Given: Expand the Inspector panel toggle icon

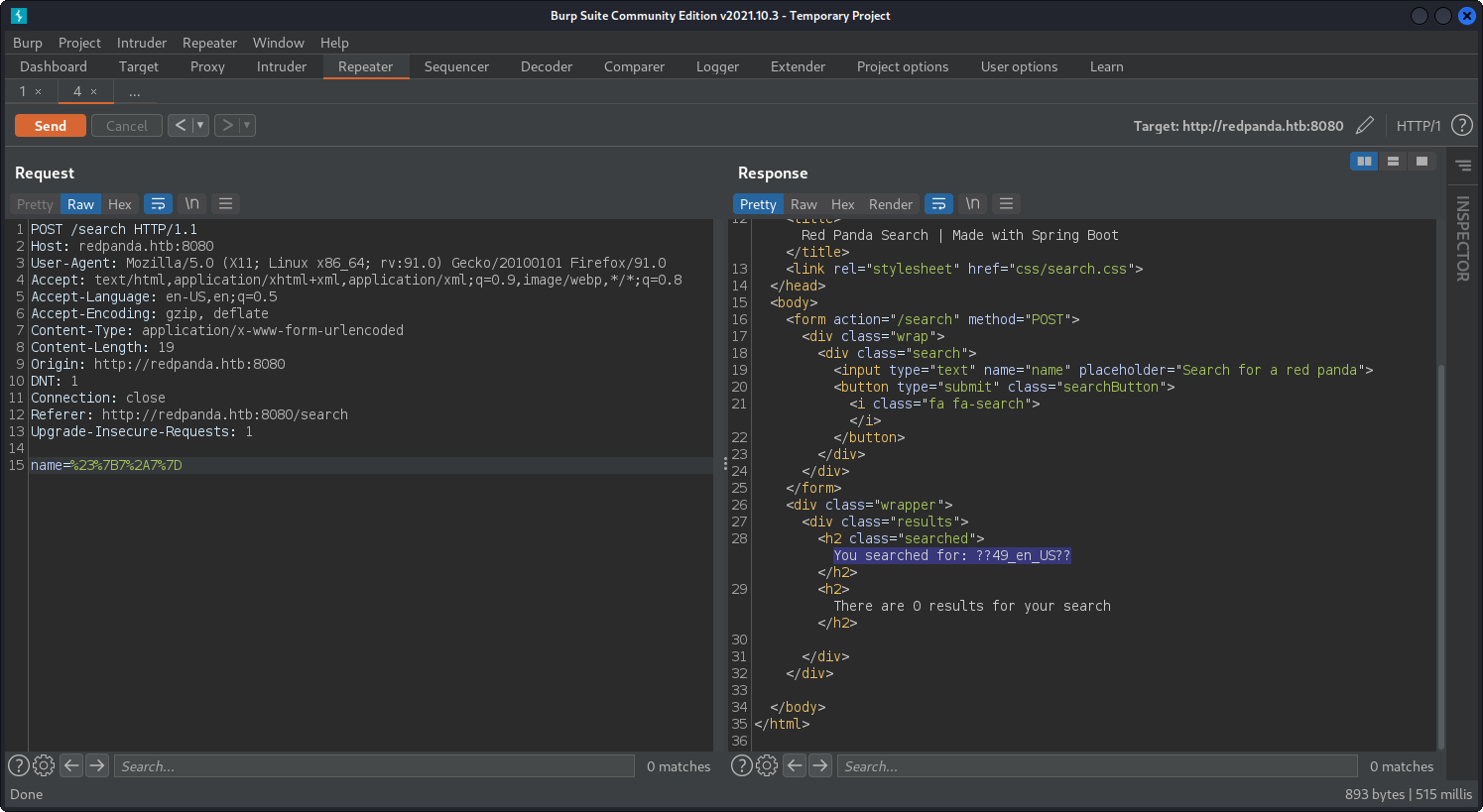Looking at the screenshot, I should point(1463,166).
